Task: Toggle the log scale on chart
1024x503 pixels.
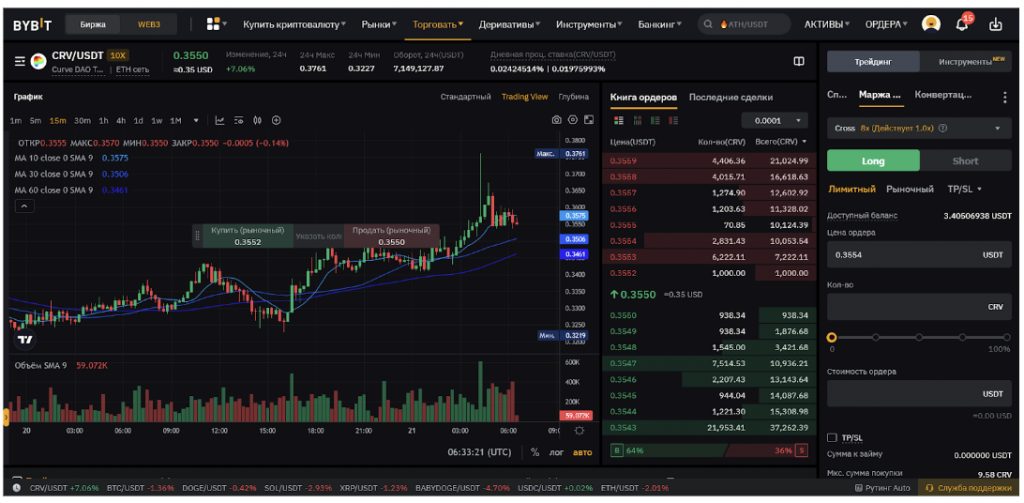Action: [557, 452]
